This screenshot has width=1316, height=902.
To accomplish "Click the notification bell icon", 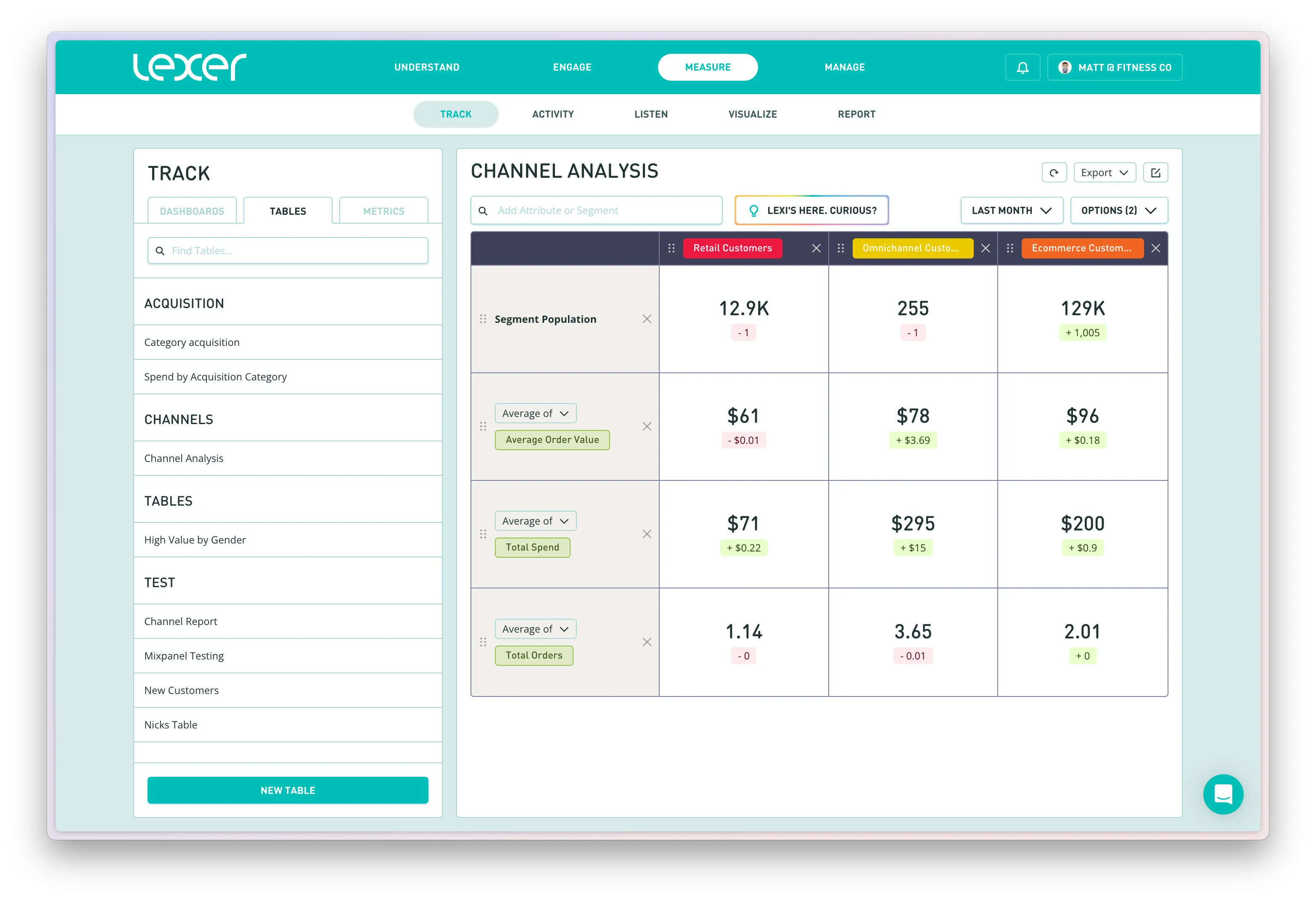I will (x=1022, y=67).
